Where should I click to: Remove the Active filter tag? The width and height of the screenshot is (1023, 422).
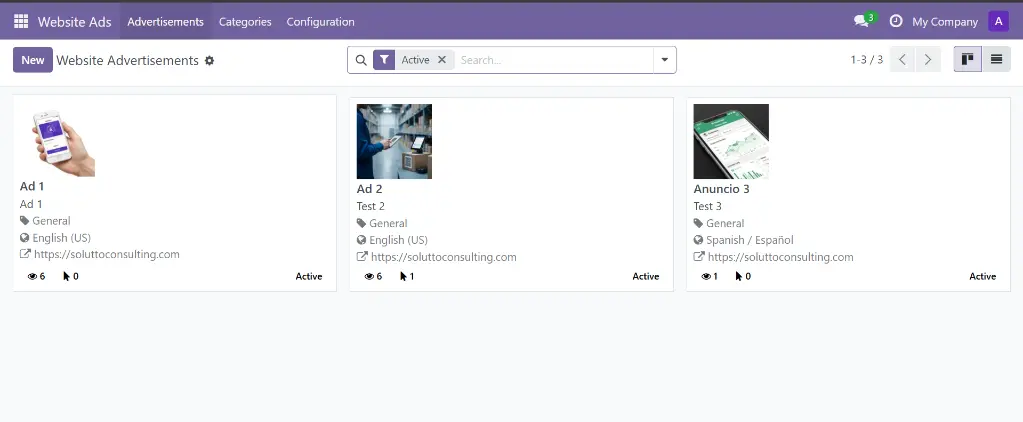[442, 60]
